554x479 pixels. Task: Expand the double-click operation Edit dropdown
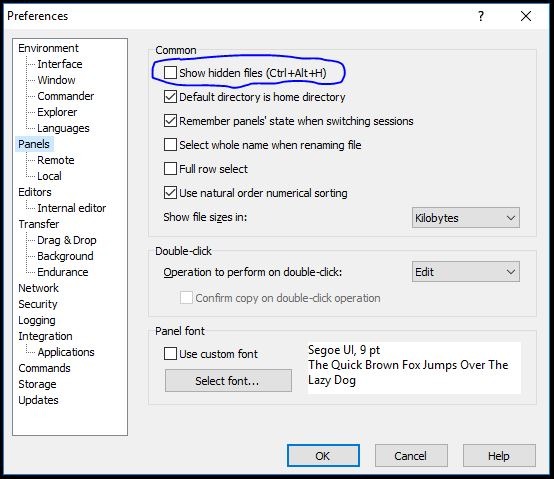point(466,272)
